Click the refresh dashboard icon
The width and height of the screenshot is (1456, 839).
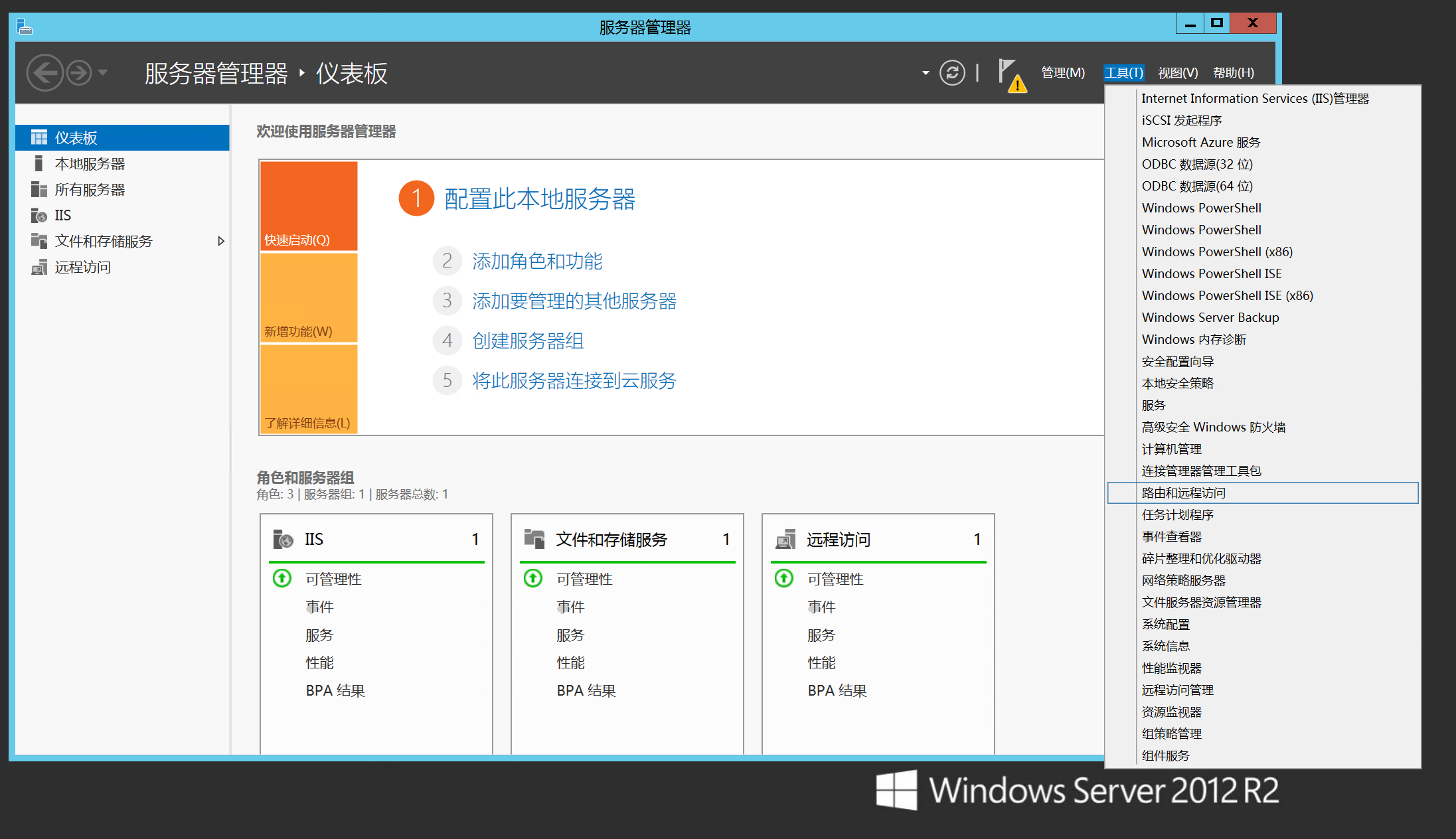pos(951,72)
